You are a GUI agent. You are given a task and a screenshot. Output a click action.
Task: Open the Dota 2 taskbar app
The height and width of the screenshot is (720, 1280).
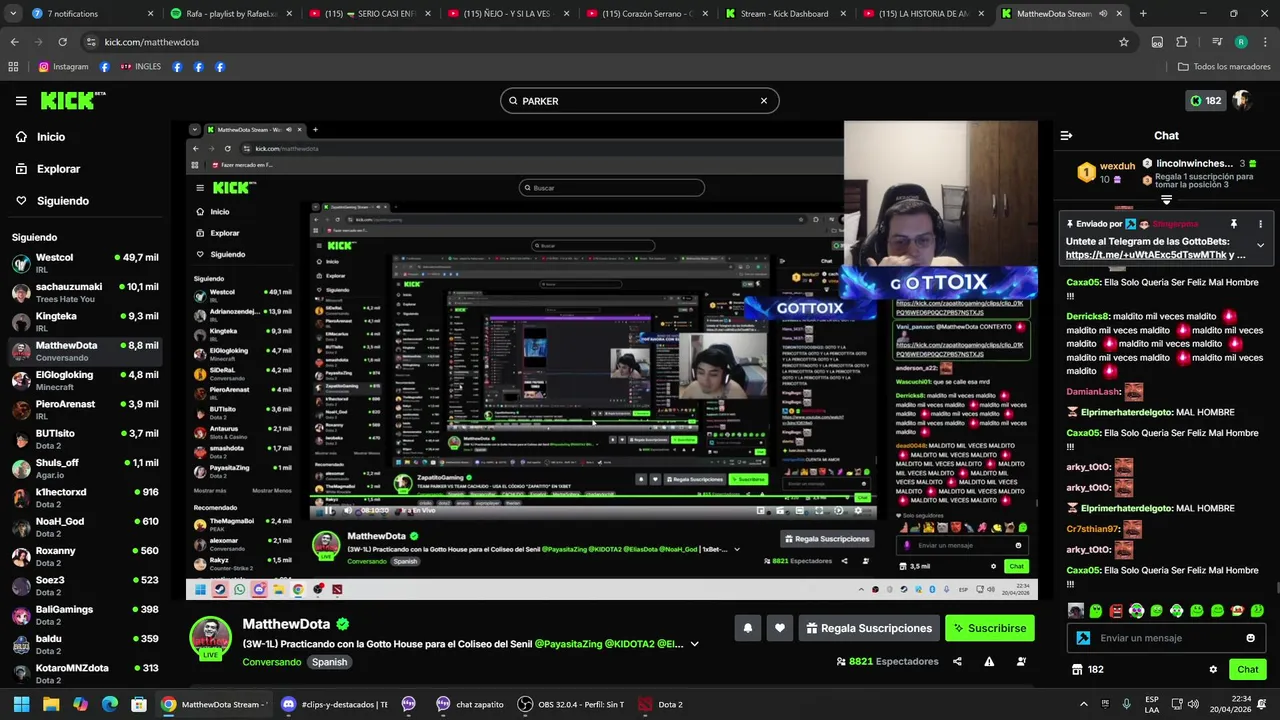[661, 704]
